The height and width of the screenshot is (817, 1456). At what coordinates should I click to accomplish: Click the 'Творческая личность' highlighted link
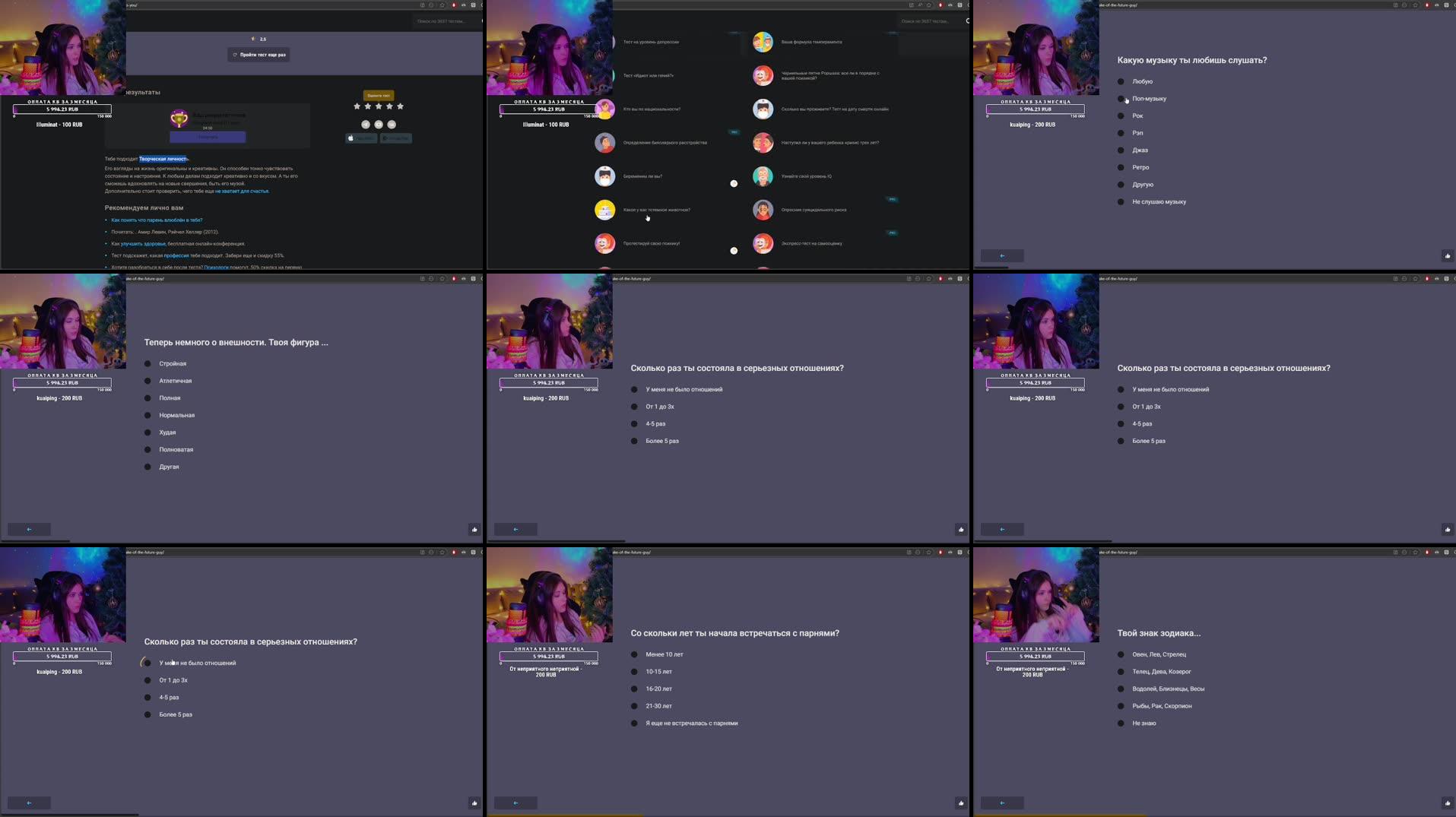163,159
